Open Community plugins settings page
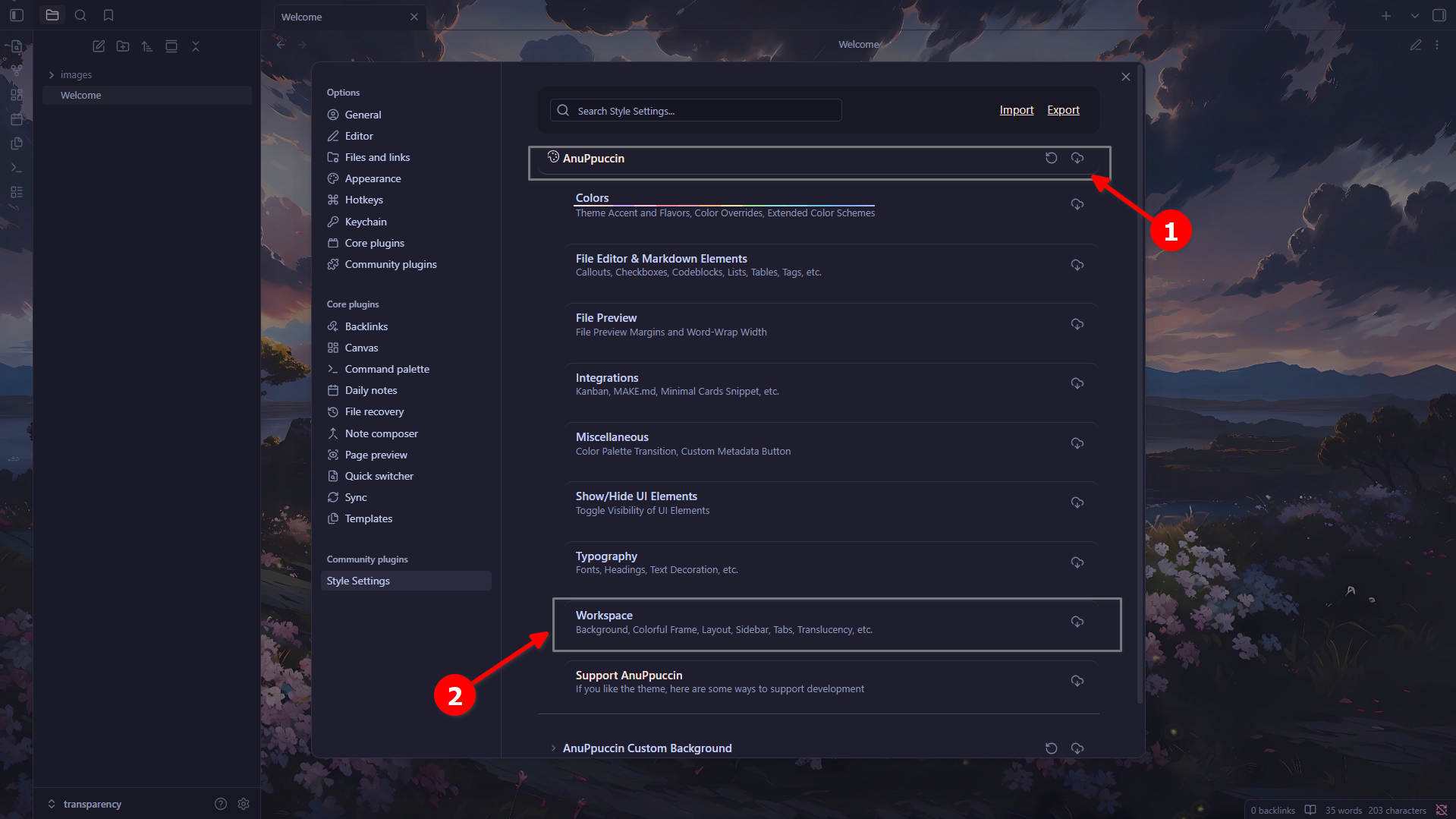 click(390, 264)
